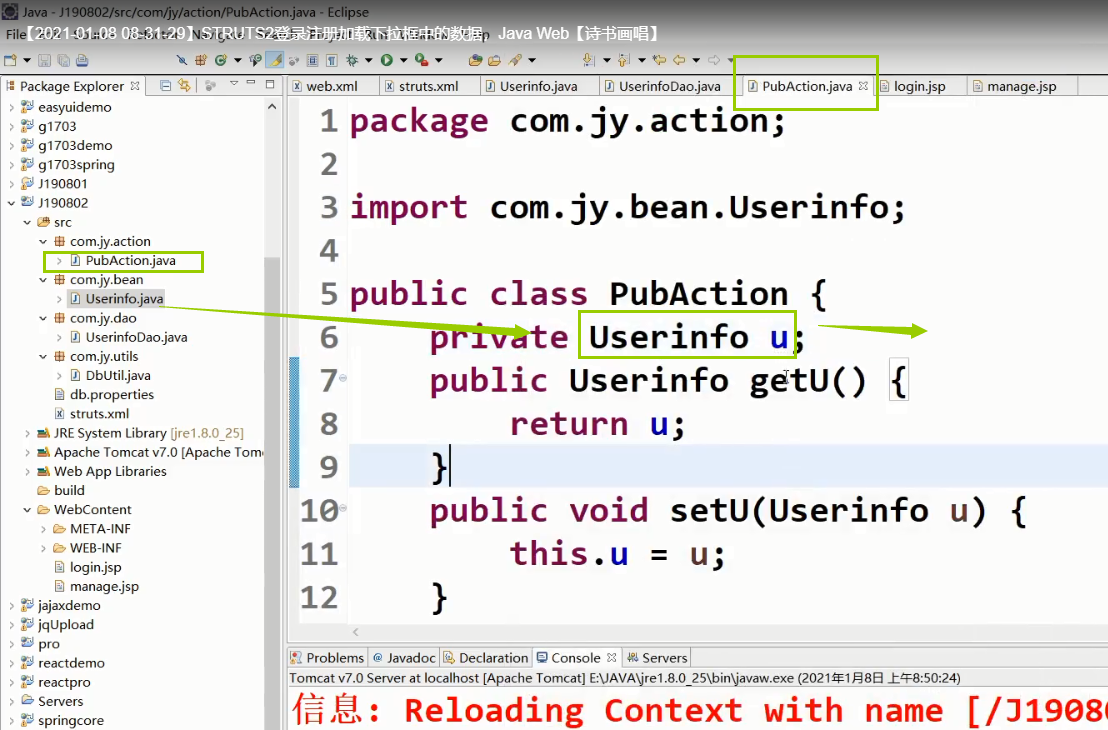Close the PubAction.java editor tab
The image size is (1108, 730).
(x=863, y=86)
